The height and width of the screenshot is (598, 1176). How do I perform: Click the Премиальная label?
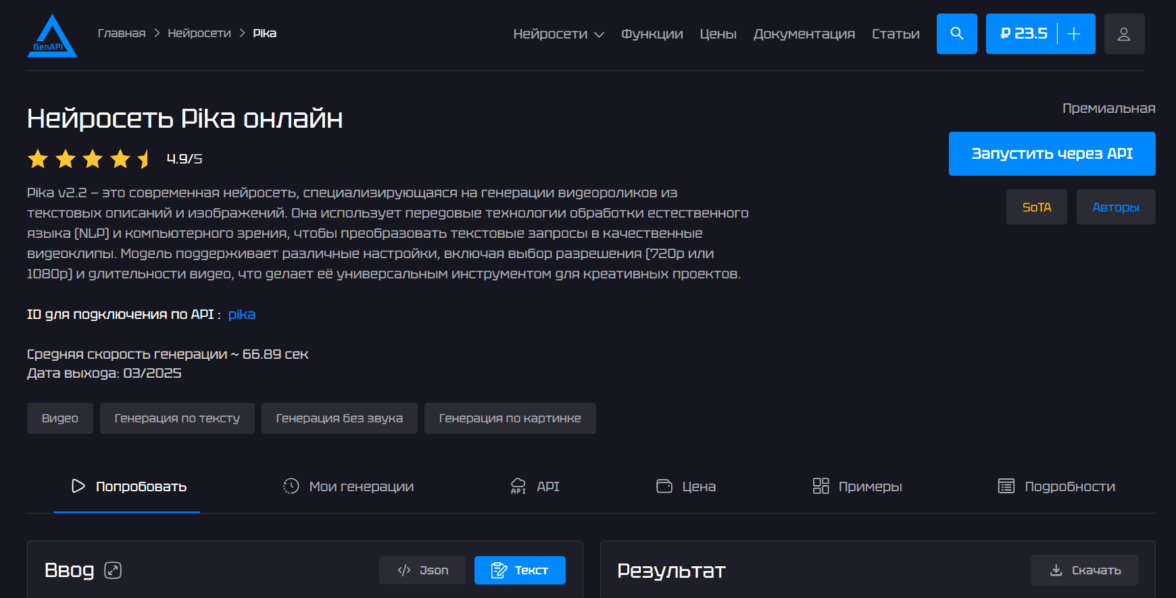[x=1108, y=109]
